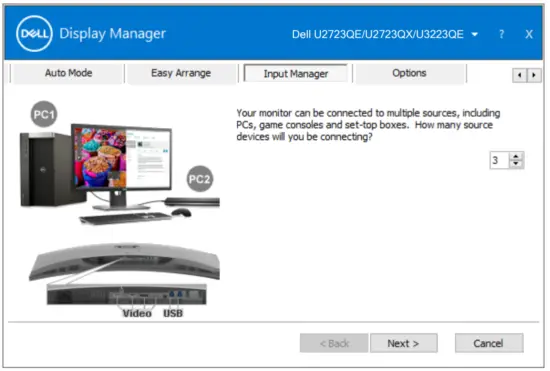Switch to the Auto Mode tab
The height and width of the screenshot is (371, 550).
68,73
